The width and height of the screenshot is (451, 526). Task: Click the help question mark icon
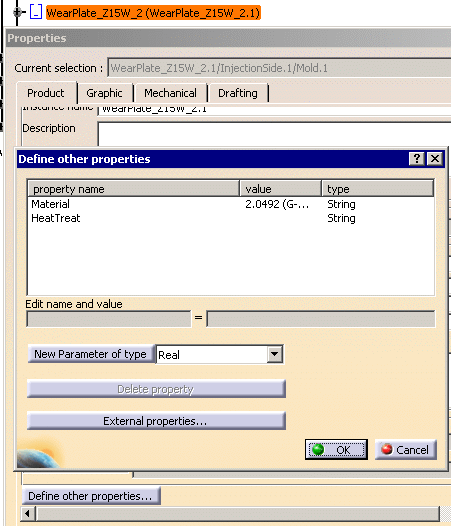coord(417,158)
